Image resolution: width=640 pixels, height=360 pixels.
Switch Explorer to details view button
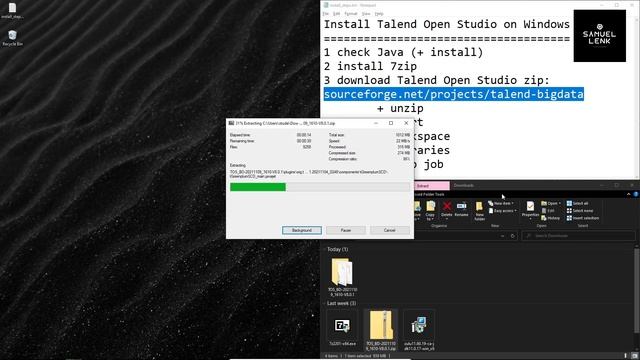coord(626,356)
